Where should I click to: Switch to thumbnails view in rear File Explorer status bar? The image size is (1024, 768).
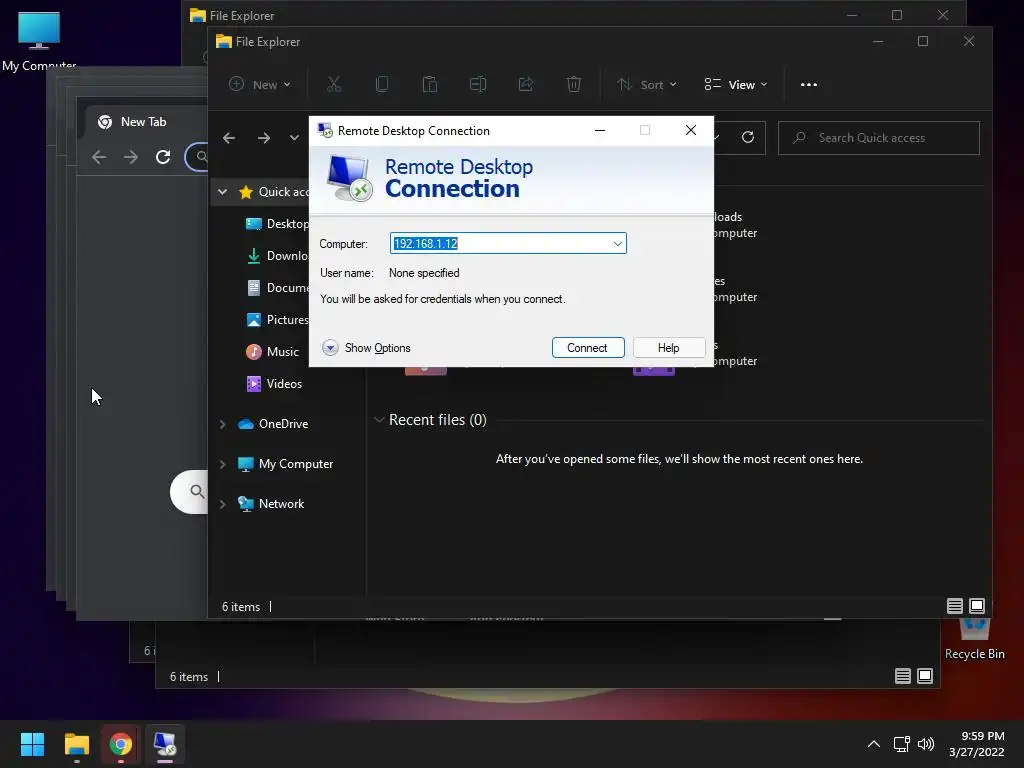(925, 676)
